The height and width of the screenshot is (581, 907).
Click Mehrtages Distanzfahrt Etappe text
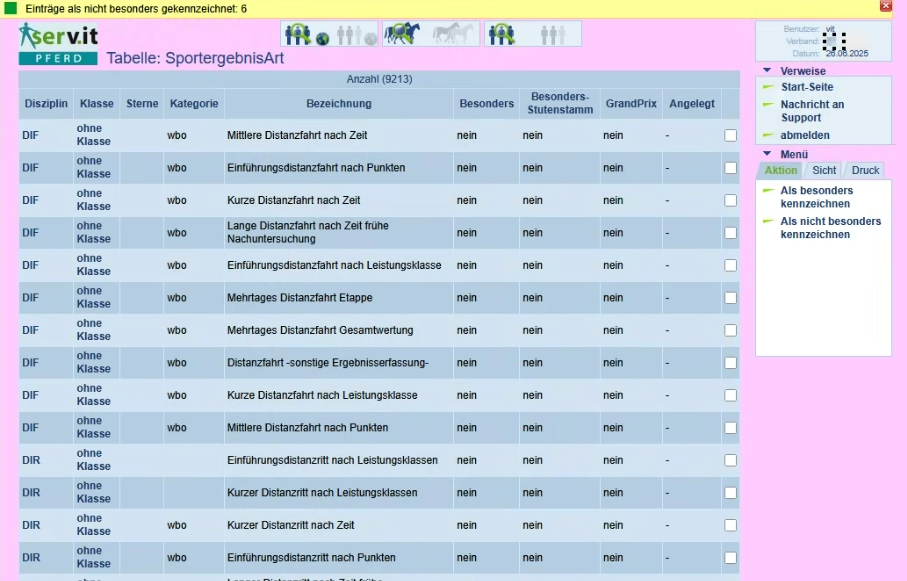(x=300, y=297)
